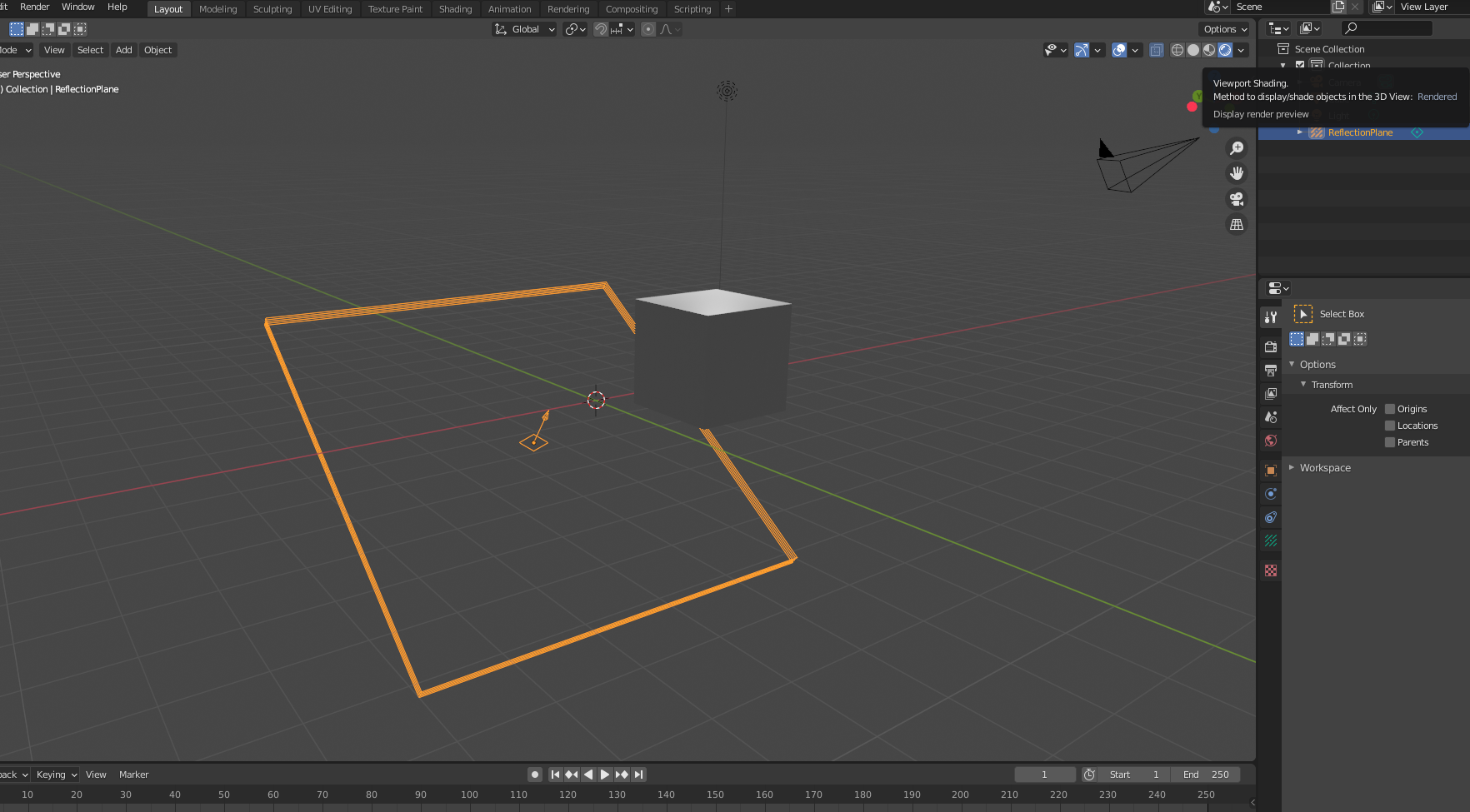Image resolution: width=1470 pixels, height=812 pixels.
Task: Toggle snapping magnet button
Action: point(601,29)
